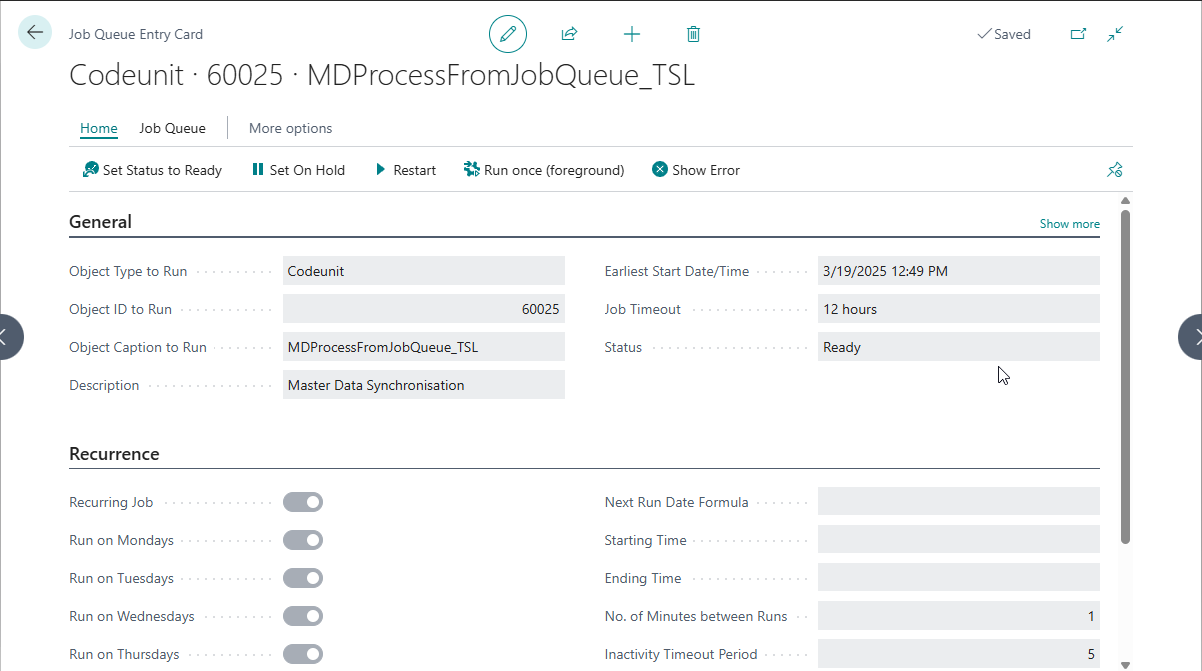Go to next record chevron

click(x=1194, y=337)
